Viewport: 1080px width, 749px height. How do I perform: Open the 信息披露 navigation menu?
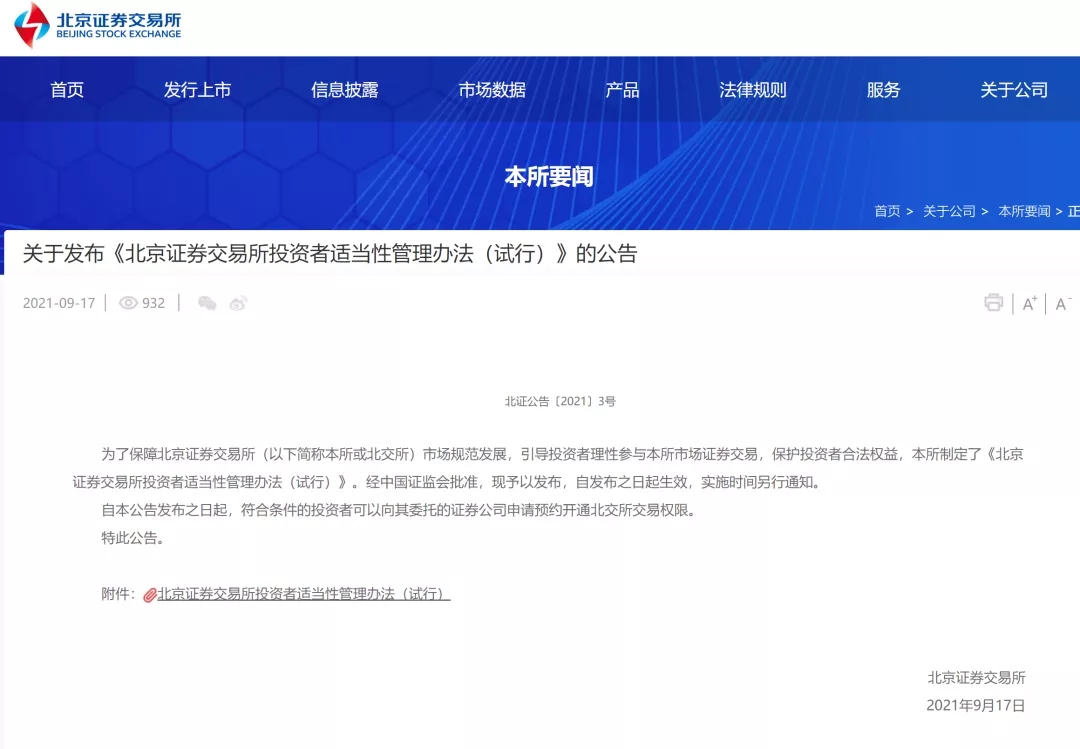[x=344, y=90]
